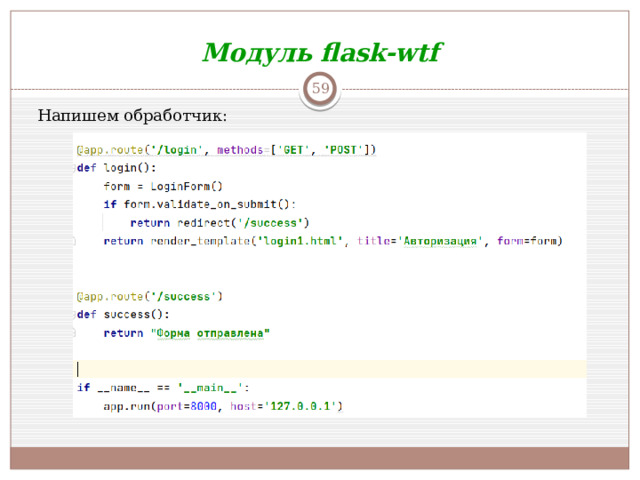Click the 'if form.validate_on_submit():' line

click(x=200, y=204)
